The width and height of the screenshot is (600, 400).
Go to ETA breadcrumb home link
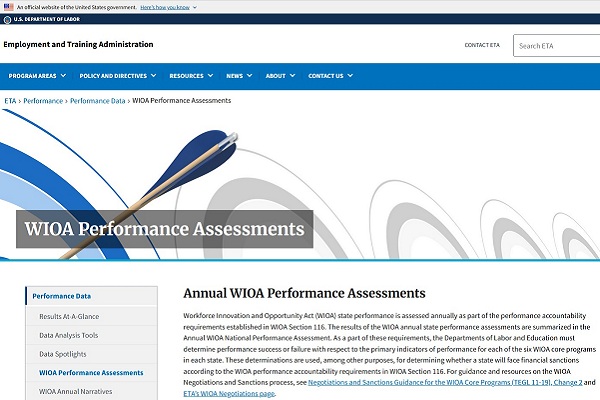(x=9, y=101)
